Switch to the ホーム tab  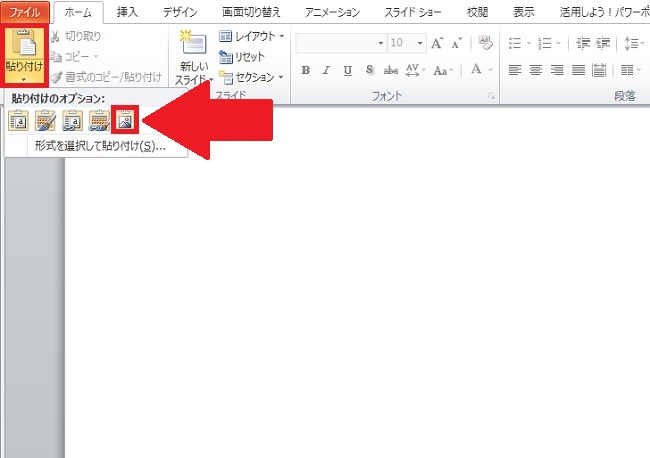[x=78, y=12]
